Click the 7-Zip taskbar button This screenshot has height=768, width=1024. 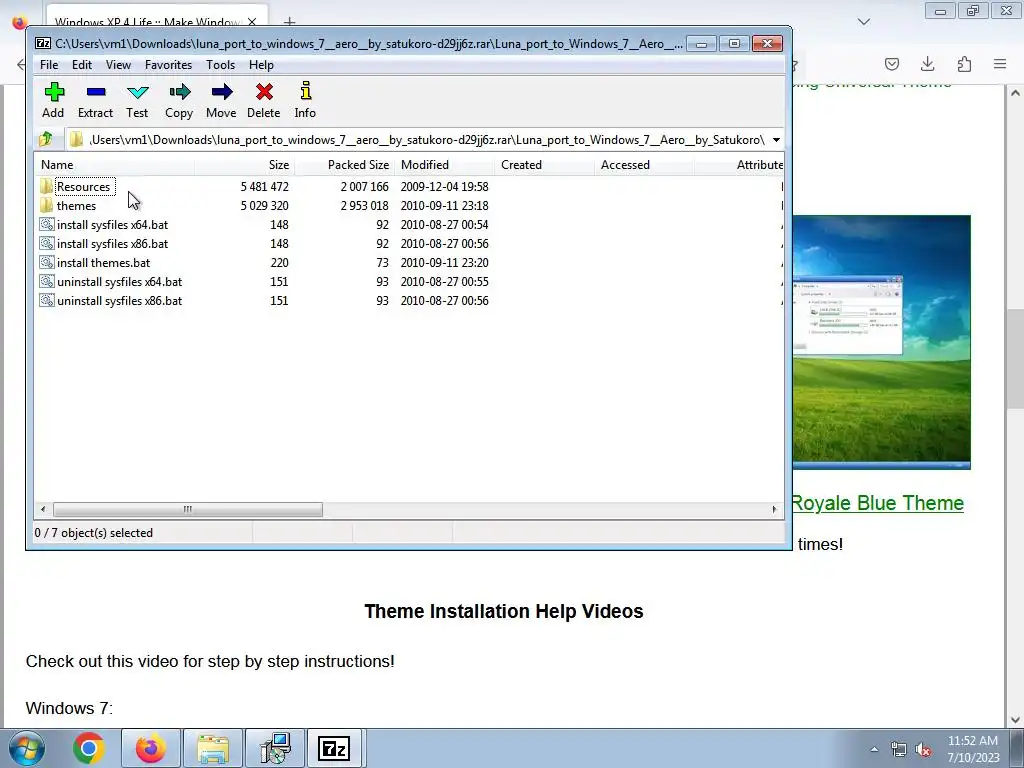334,748
